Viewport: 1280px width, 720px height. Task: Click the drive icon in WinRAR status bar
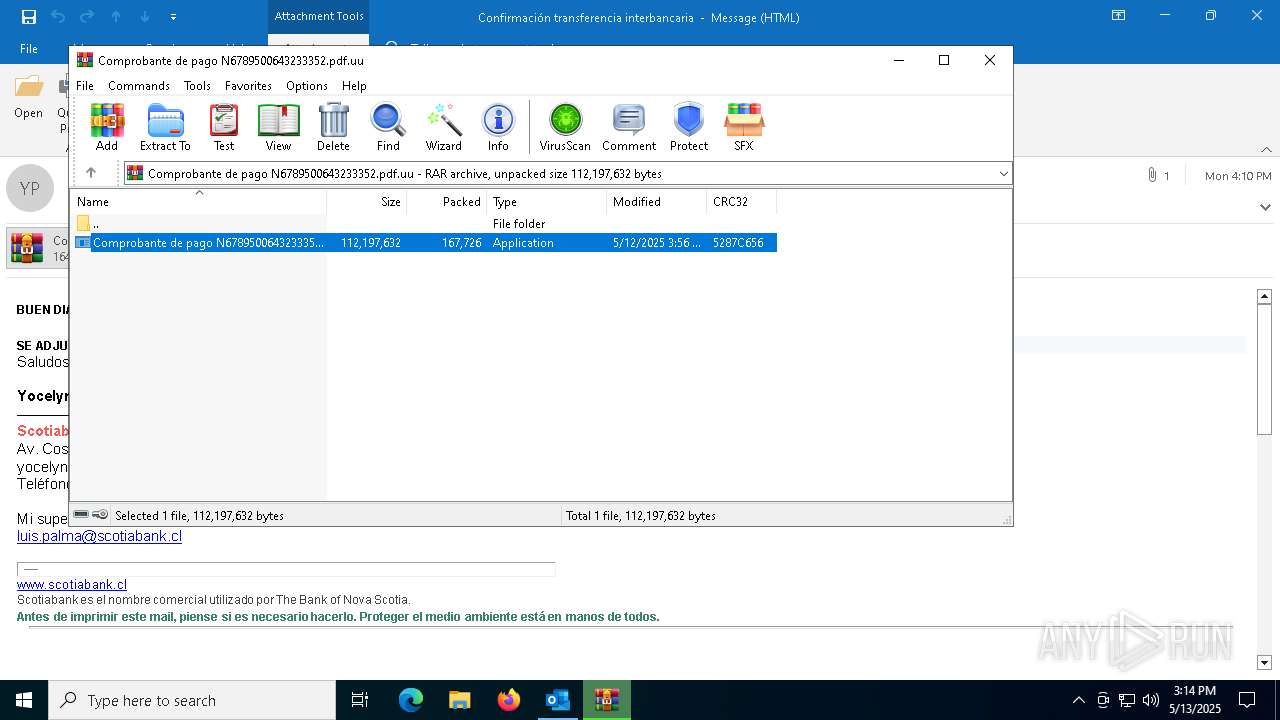[81, 515]
